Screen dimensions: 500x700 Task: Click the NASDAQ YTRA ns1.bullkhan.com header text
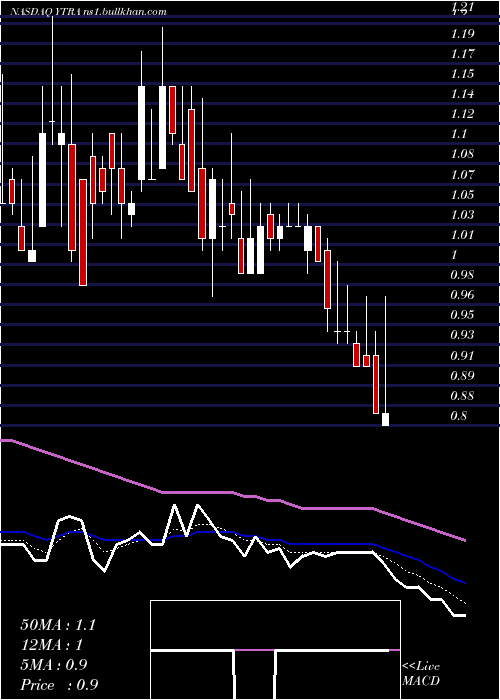88,12
